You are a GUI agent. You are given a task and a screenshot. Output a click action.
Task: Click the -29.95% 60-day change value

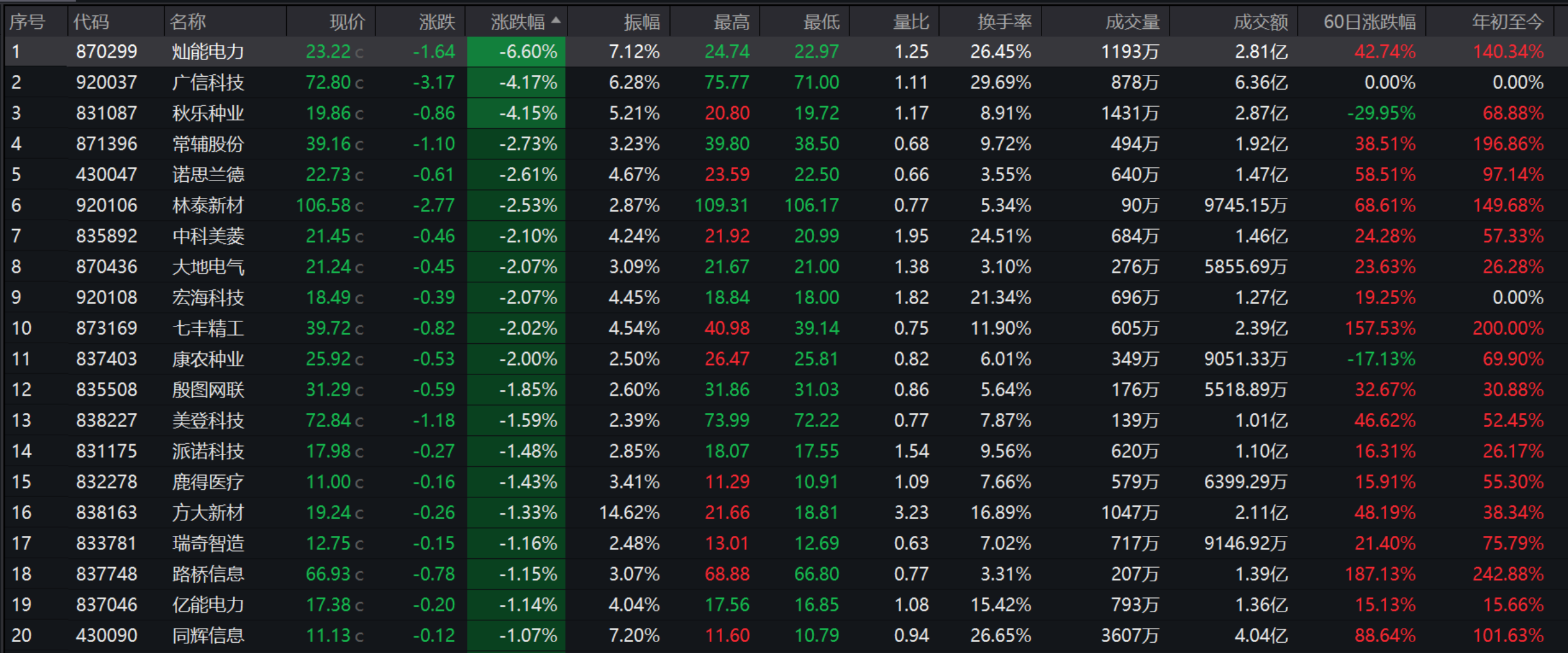point(1382,113)
